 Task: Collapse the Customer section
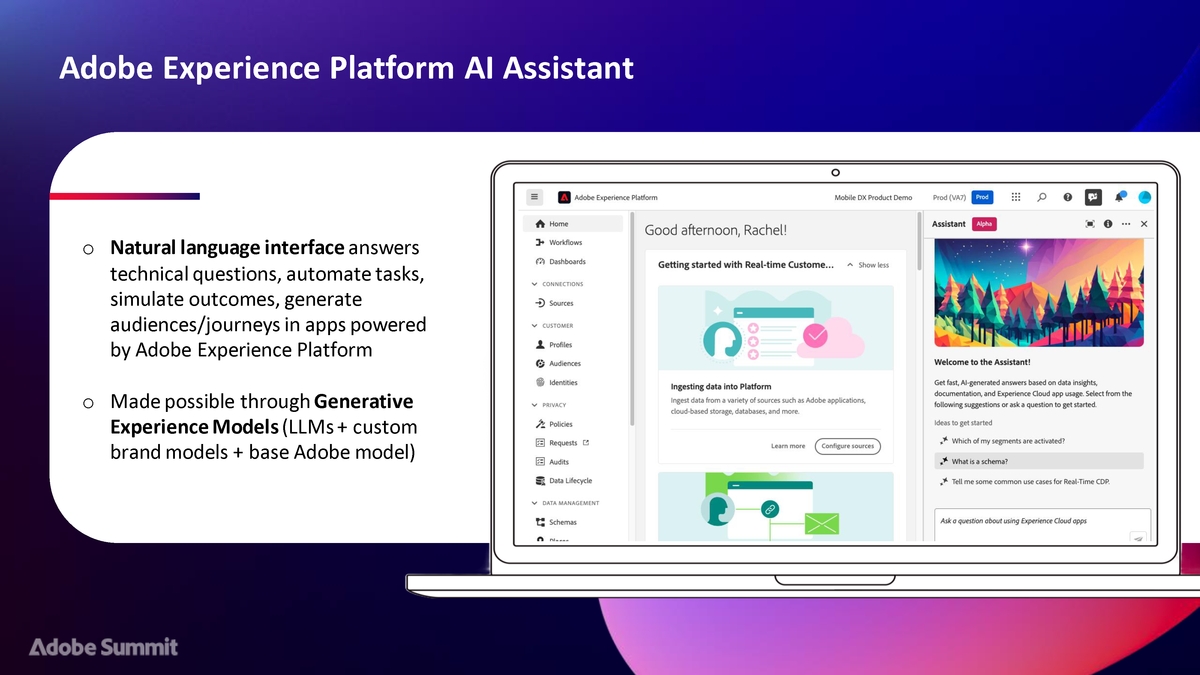(x=535, y=326)
